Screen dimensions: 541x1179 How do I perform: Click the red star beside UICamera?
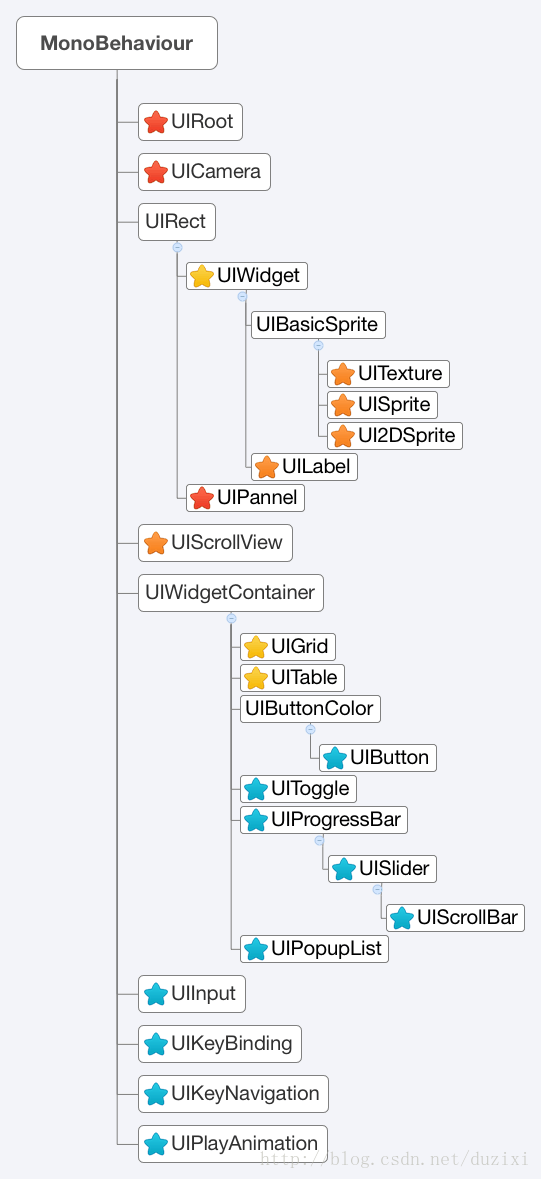156,171
